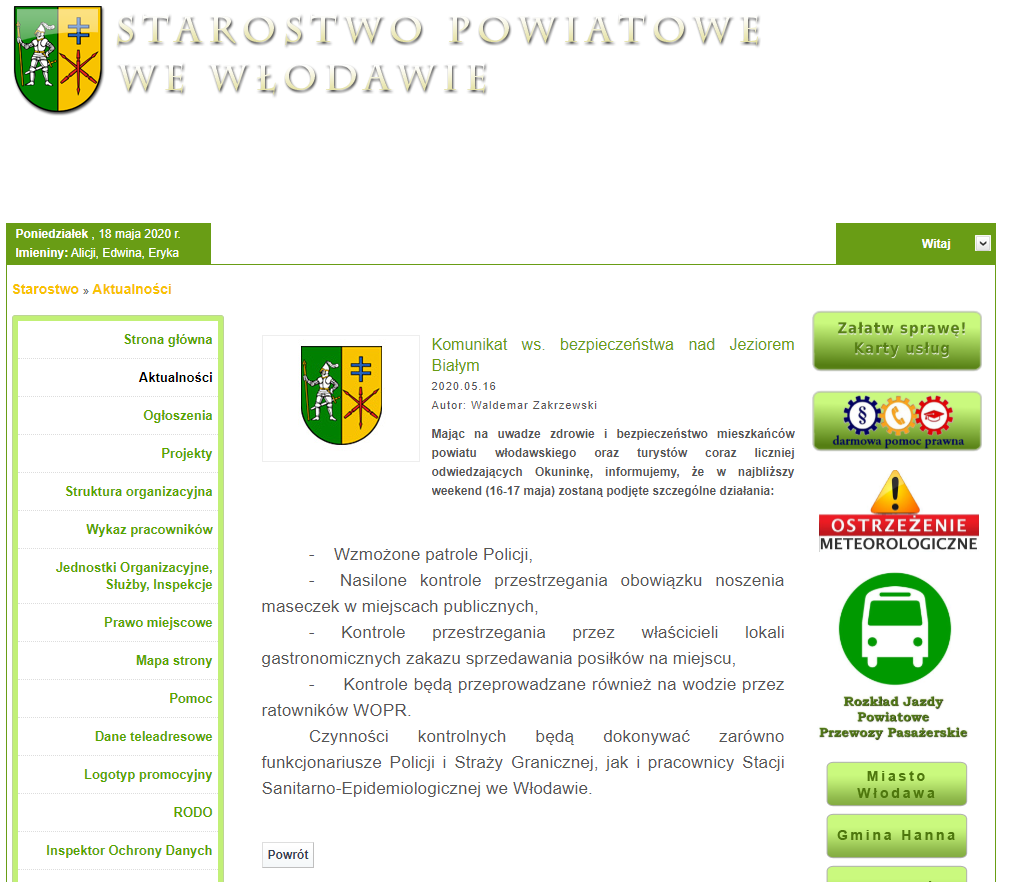Open the darmowa pomoc prawna banner
1011x882 pixels.
click(x=896, y=421)
